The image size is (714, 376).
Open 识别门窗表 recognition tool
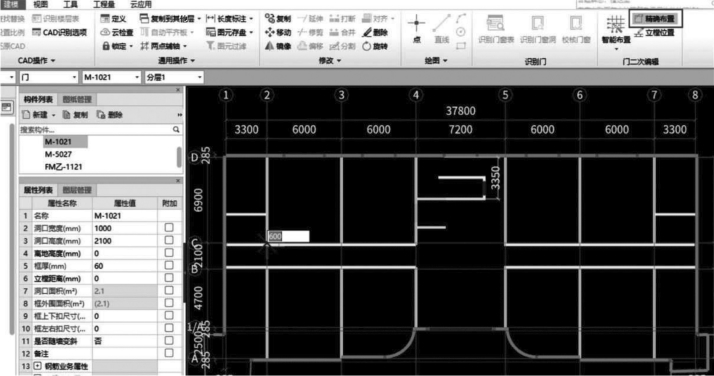496,29
